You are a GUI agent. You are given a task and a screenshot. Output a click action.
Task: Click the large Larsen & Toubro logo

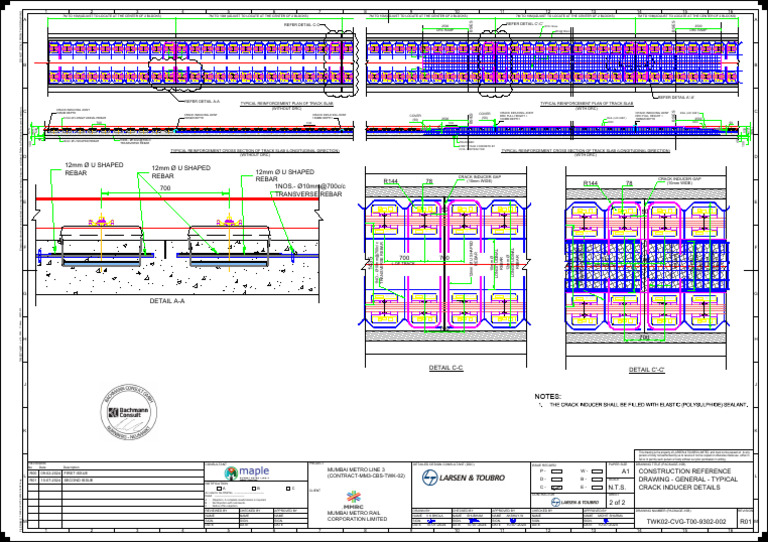pyautogui.click(x=463, y=477)
